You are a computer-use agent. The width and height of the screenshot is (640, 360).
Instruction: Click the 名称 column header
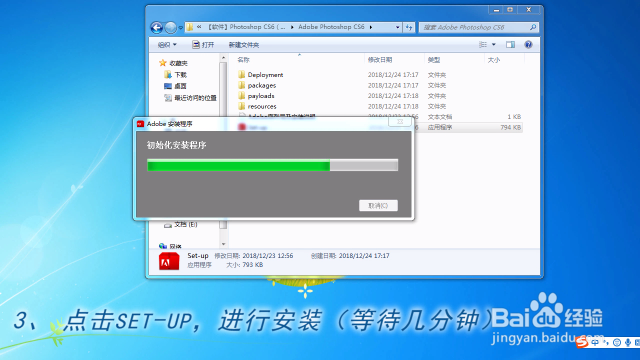(x=243, y=60)
